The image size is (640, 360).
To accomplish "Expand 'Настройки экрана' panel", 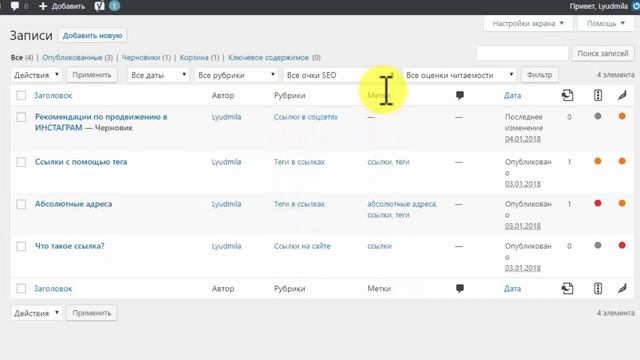I will pyautogui.click(x=528, y=24).
